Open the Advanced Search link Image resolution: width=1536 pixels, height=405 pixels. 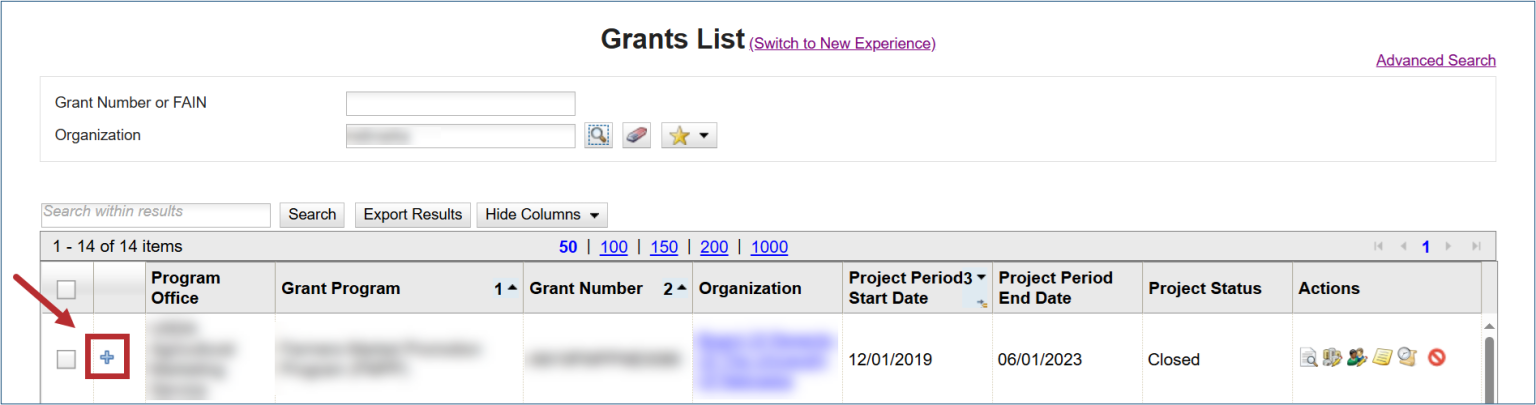[x=1435, y=60]
